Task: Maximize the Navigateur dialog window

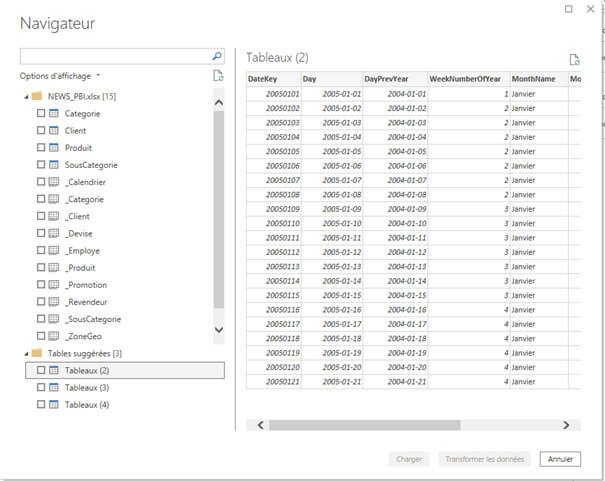Action: [x=569, y=9]
